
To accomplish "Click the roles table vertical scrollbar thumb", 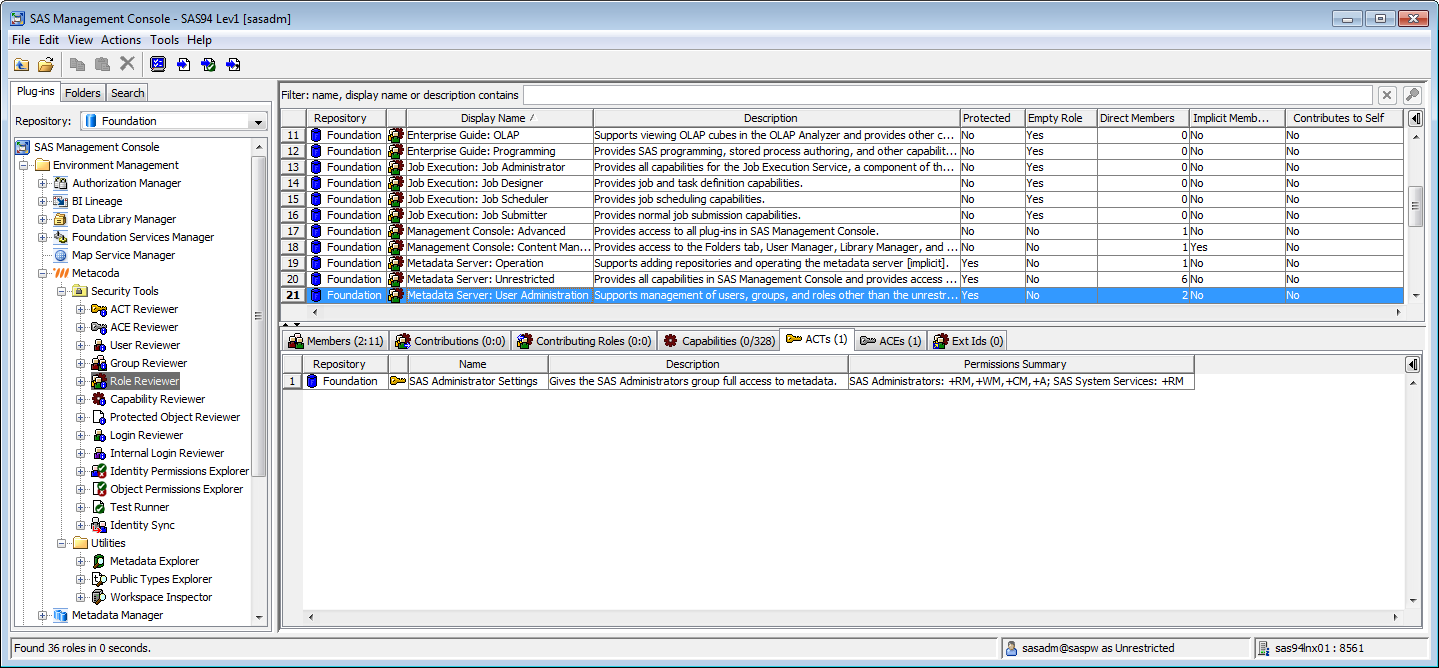I will point(1415,206).
